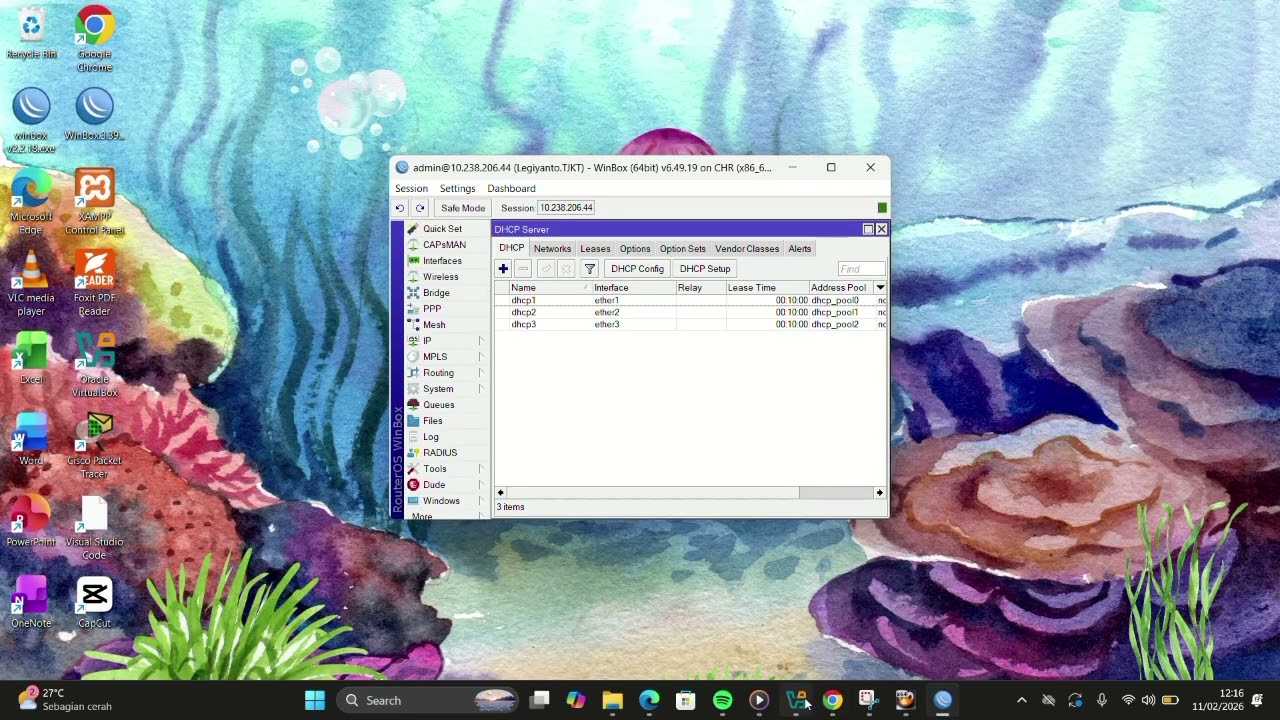Image resolution: width=1280 pixels, height=720 pixels.
Task: Open VLC media player desktop icon
Action: (x=31, y=284)
